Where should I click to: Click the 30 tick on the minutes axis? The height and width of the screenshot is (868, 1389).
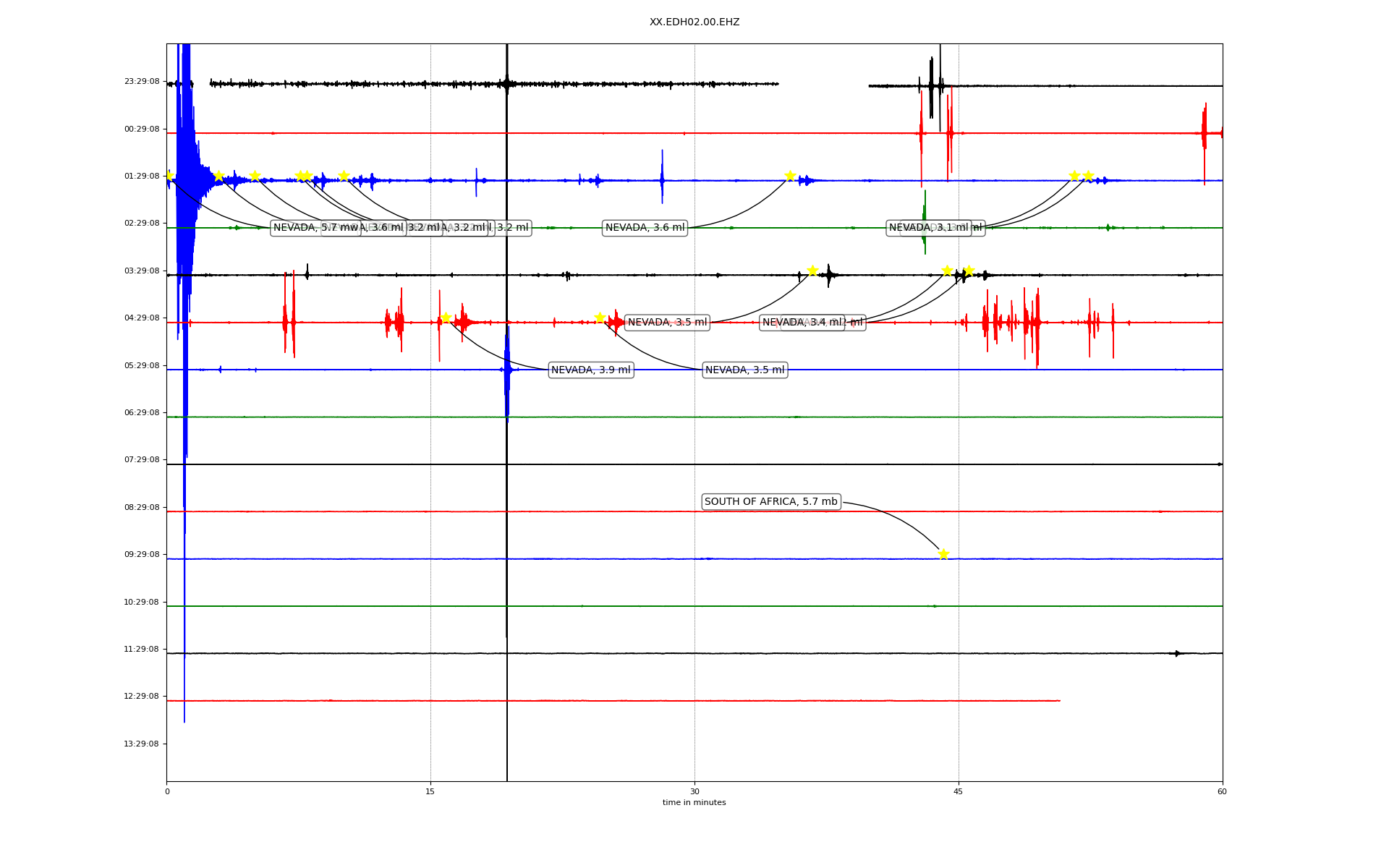(694, 792)
